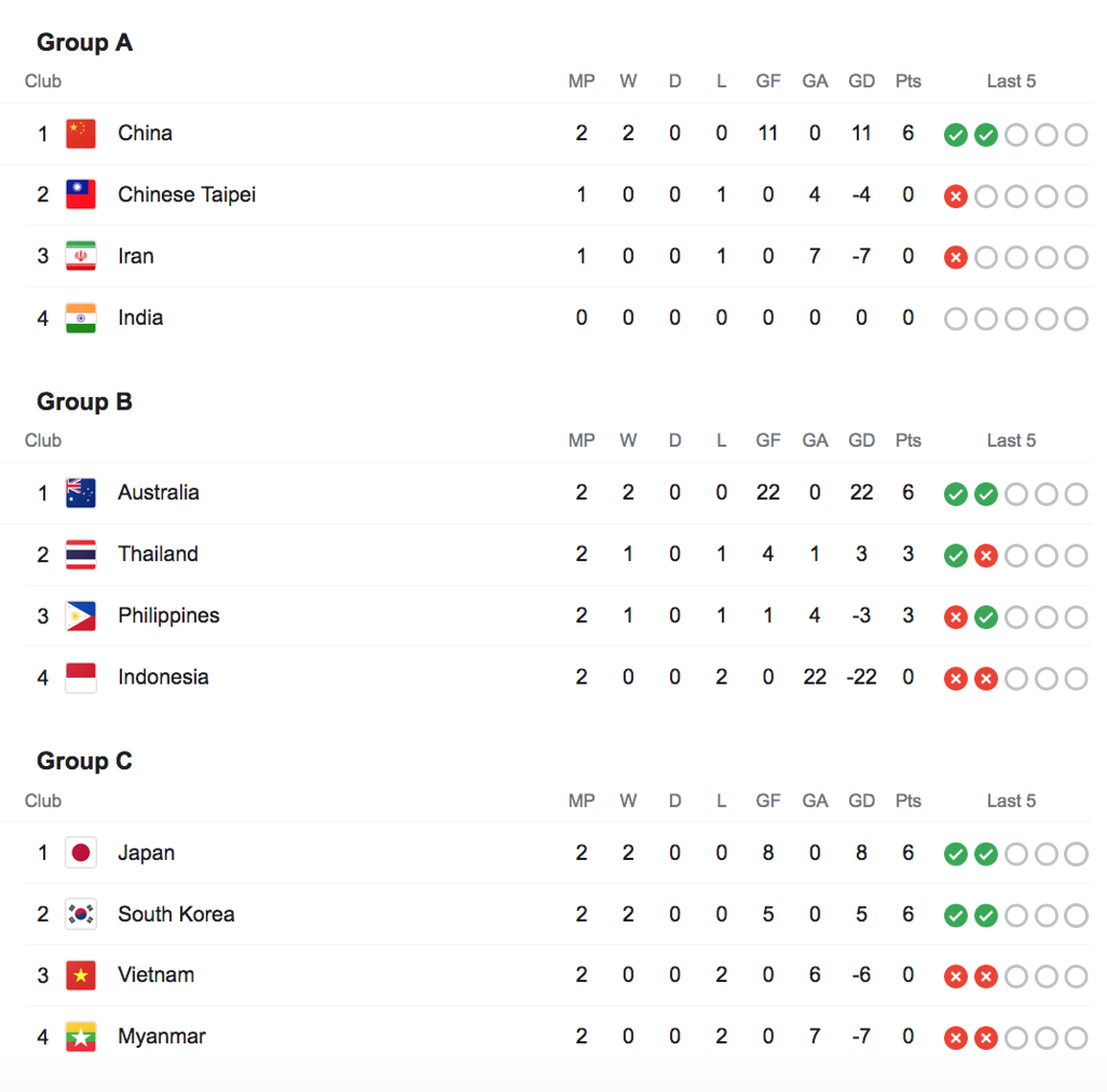
Task: Click the Pts column header in Group A
Action: 908,81
